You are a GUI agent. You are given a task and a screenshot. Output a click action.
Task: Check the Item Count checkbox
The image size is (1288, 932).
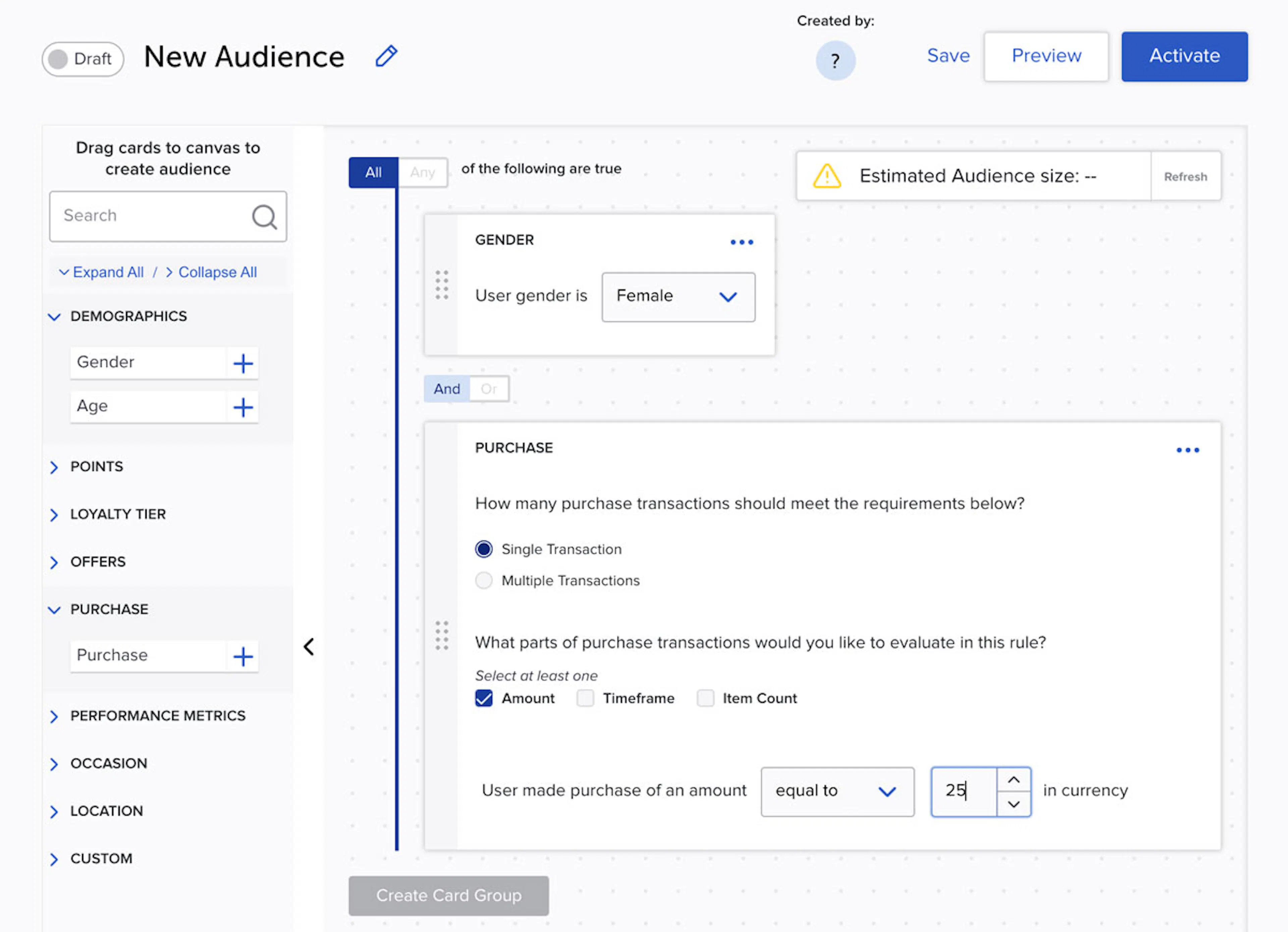tap(705, 698)
